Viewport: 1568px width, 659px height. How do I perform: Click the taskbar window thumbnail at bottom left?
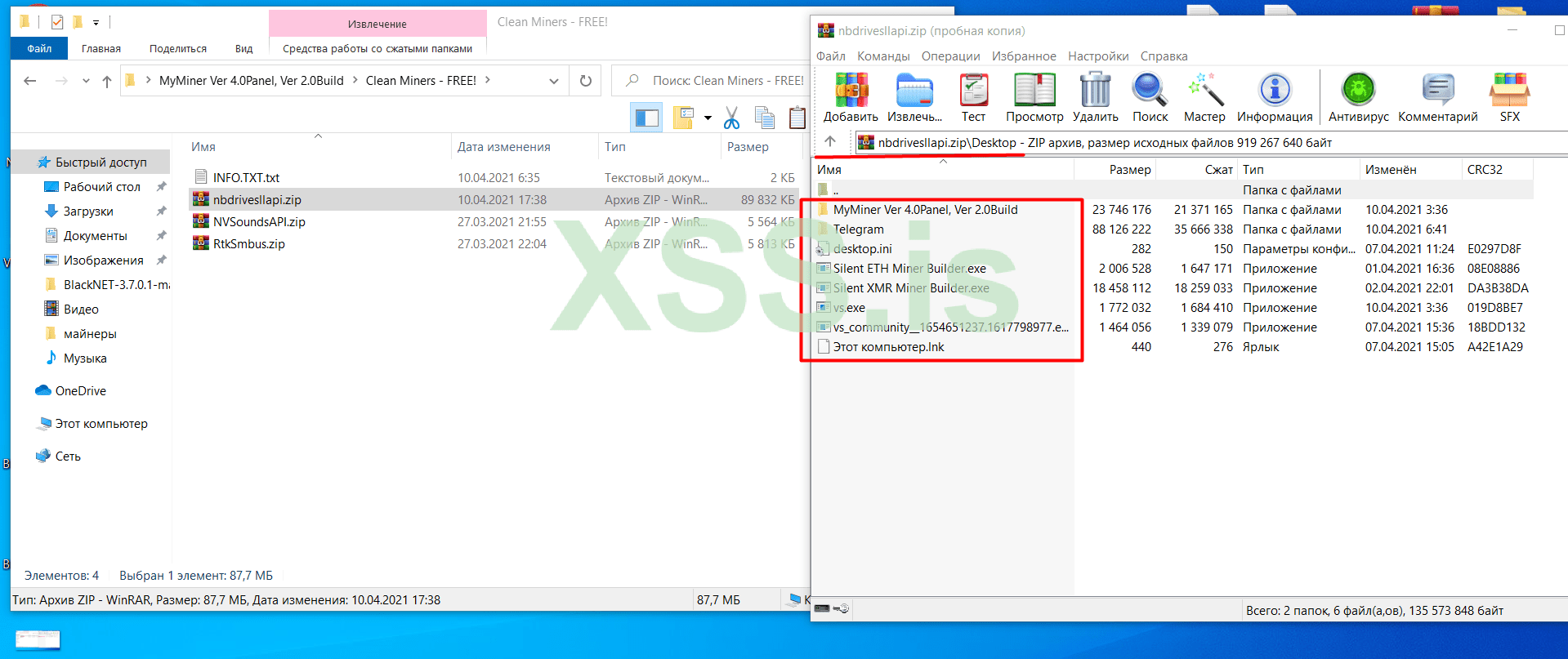coord(38,639)
